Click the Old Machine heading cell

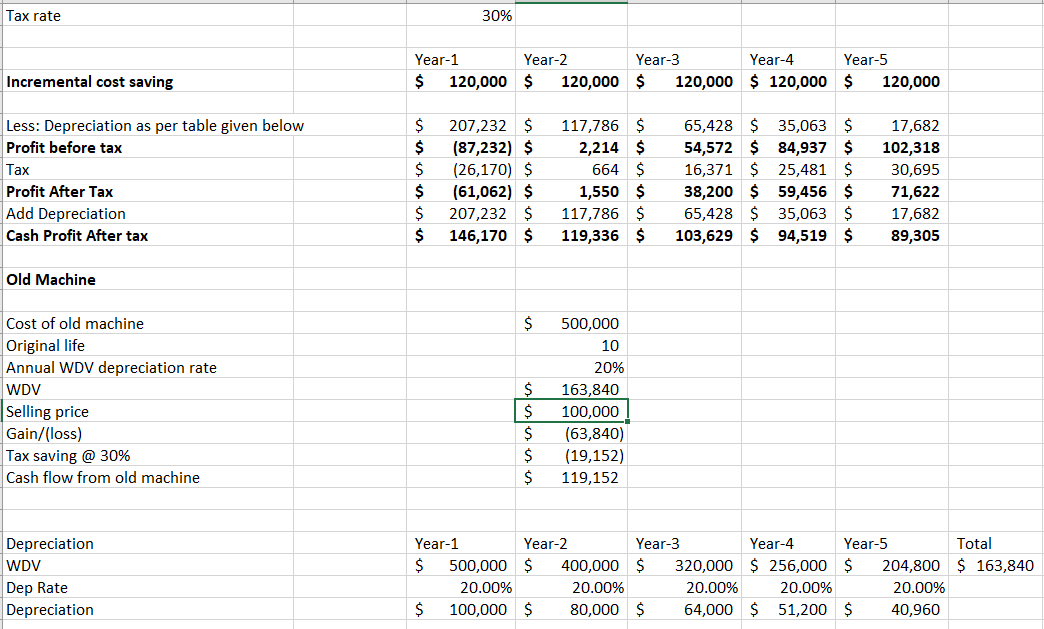(x=51, y=280)
